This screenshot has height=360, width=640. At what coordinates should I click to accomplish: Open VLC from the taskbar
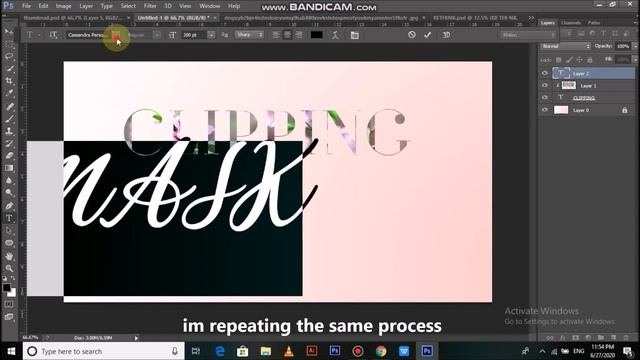289,351
